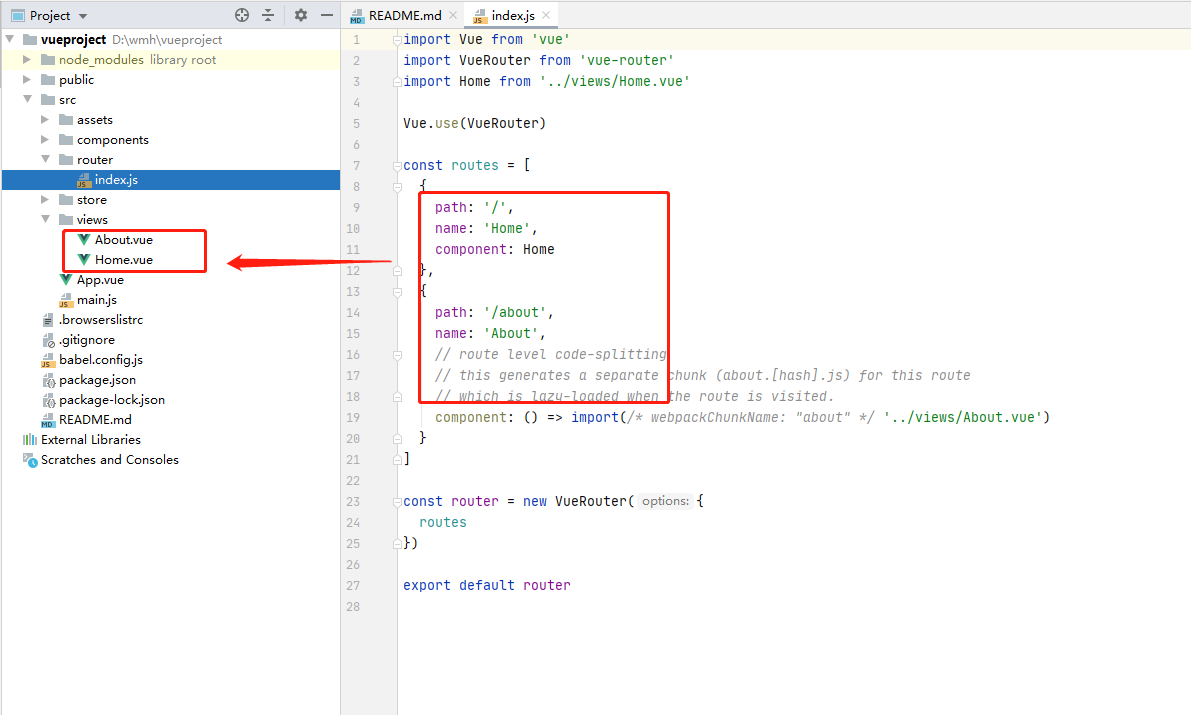The image size is (1191, 715).
Task: Hide the Project panel with minus icon
Action: point(327,15)
